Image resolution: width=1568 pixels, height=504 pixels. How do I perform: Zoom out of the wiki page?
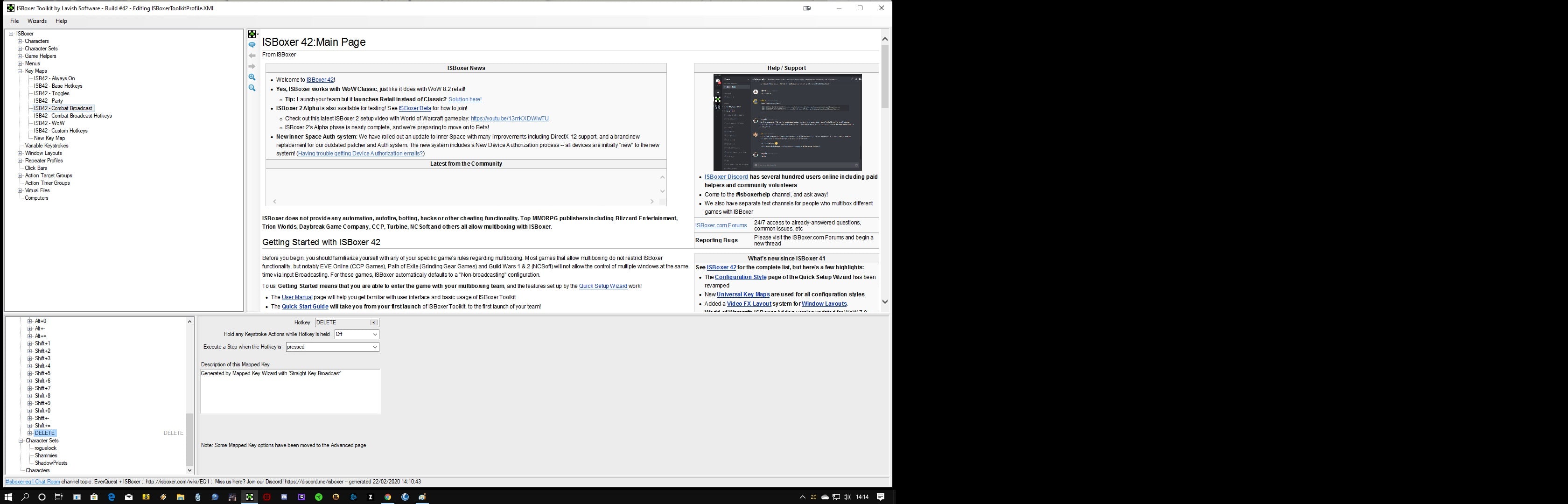pos(252,88)
